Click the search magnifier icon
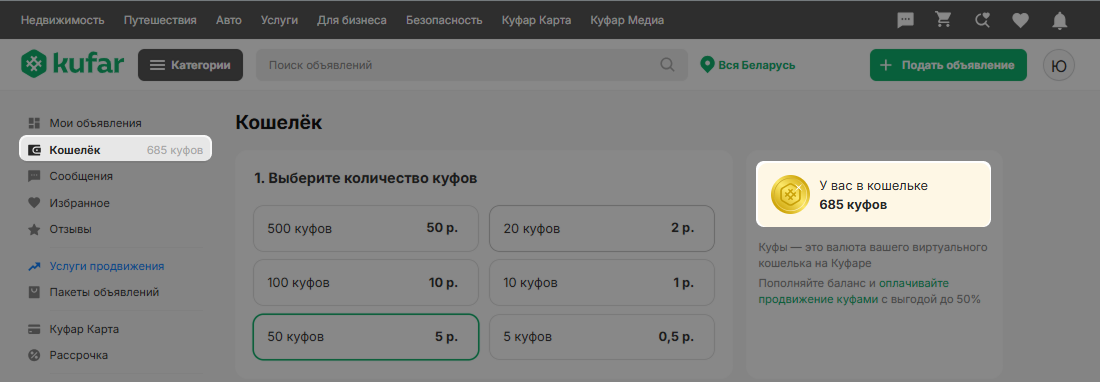The image size is (1100, 382). point(667,65)
